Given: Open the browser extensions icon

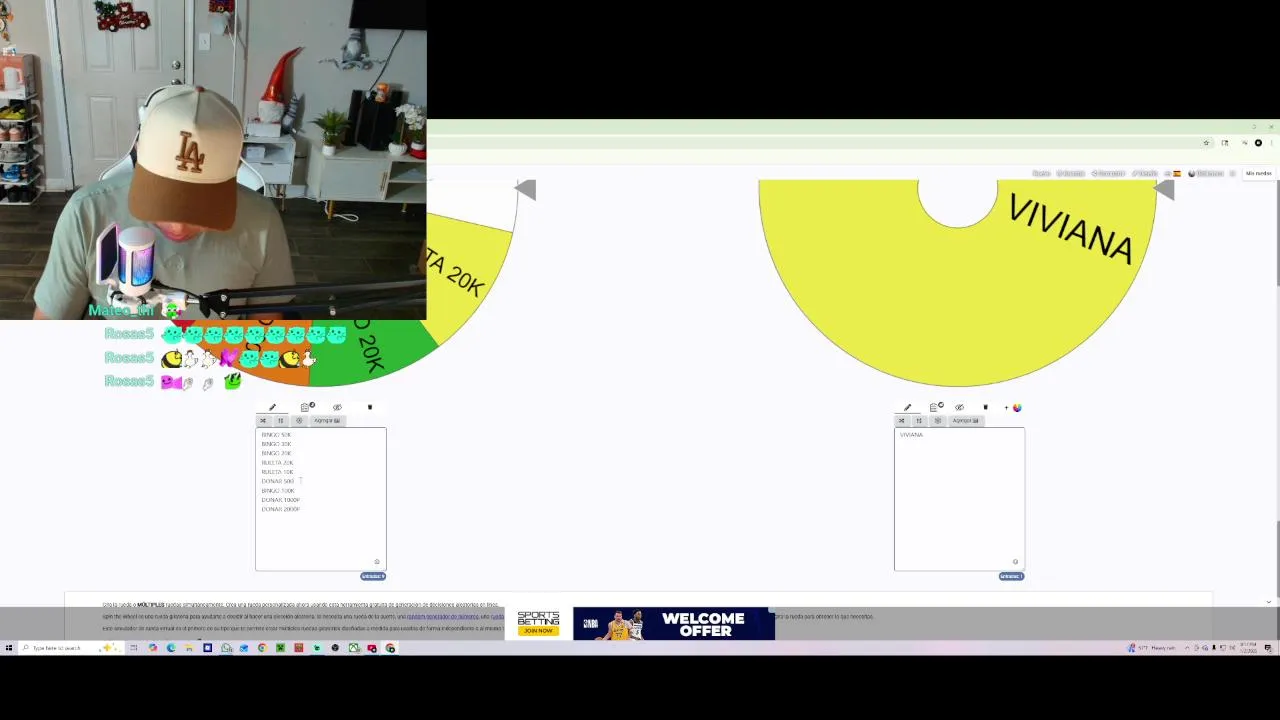Looking at the screenshot, I should pyautogui.click(x=1224, y=143).
